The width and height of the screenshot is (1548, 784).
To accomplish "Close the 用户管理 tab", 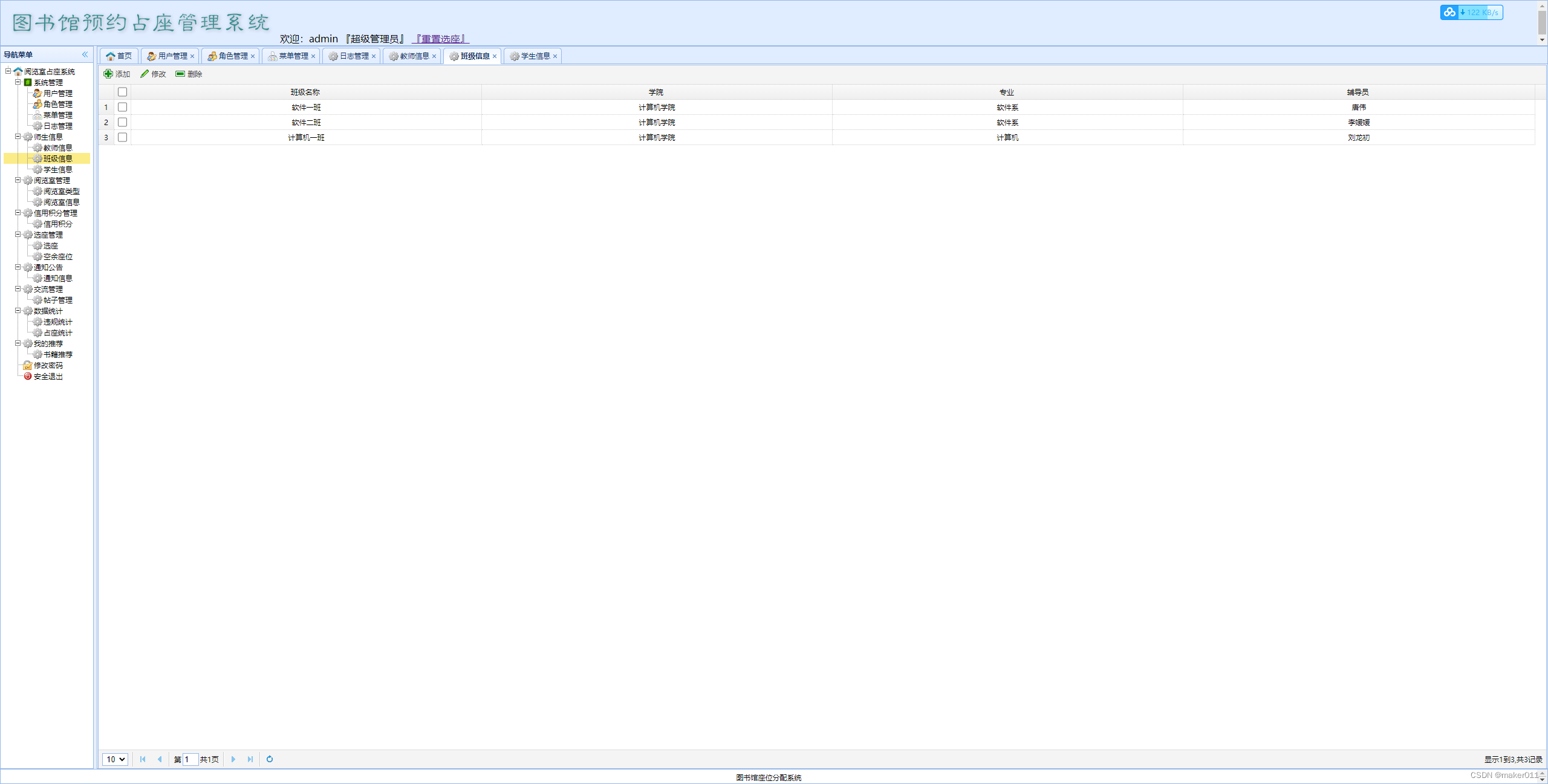I will point(192,56).
